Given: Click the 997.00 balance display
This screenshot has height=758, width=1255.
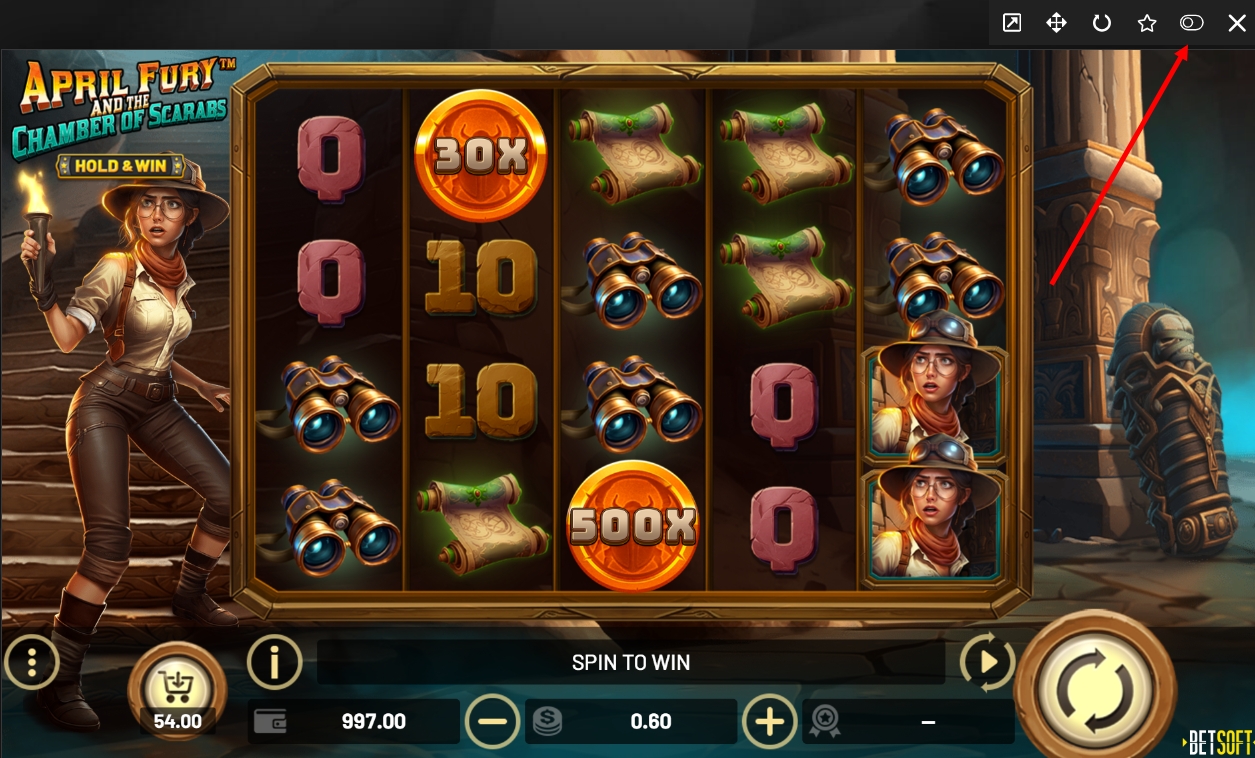Looking at the screenshot, I should (353, 721).
